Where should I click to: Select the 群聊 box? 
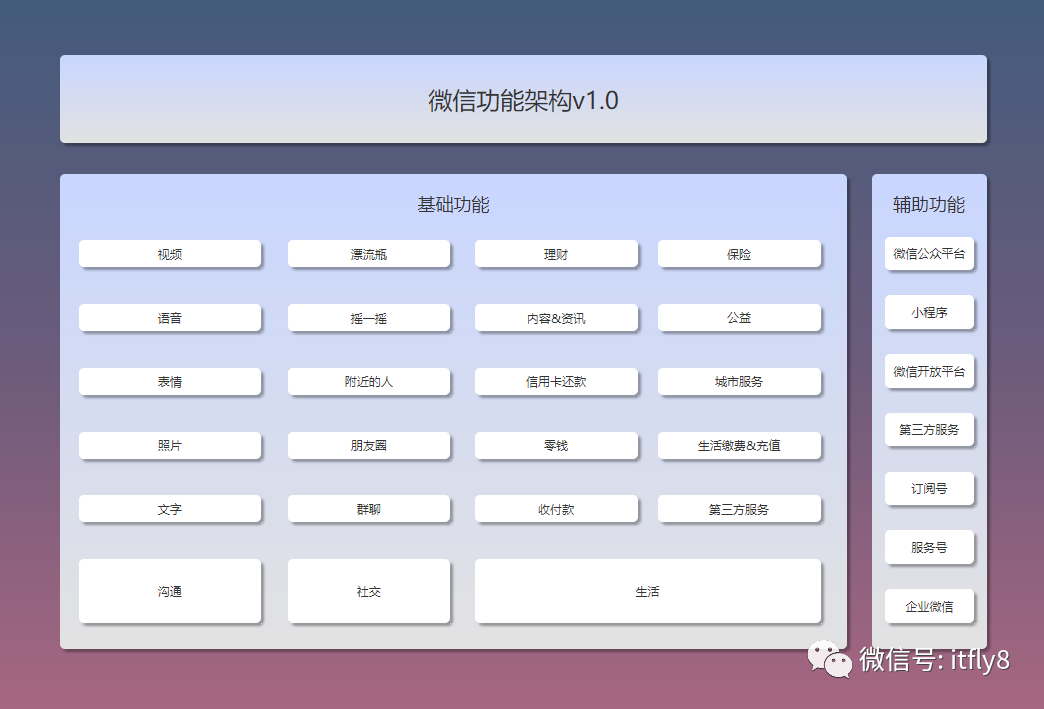click(369, 509)
